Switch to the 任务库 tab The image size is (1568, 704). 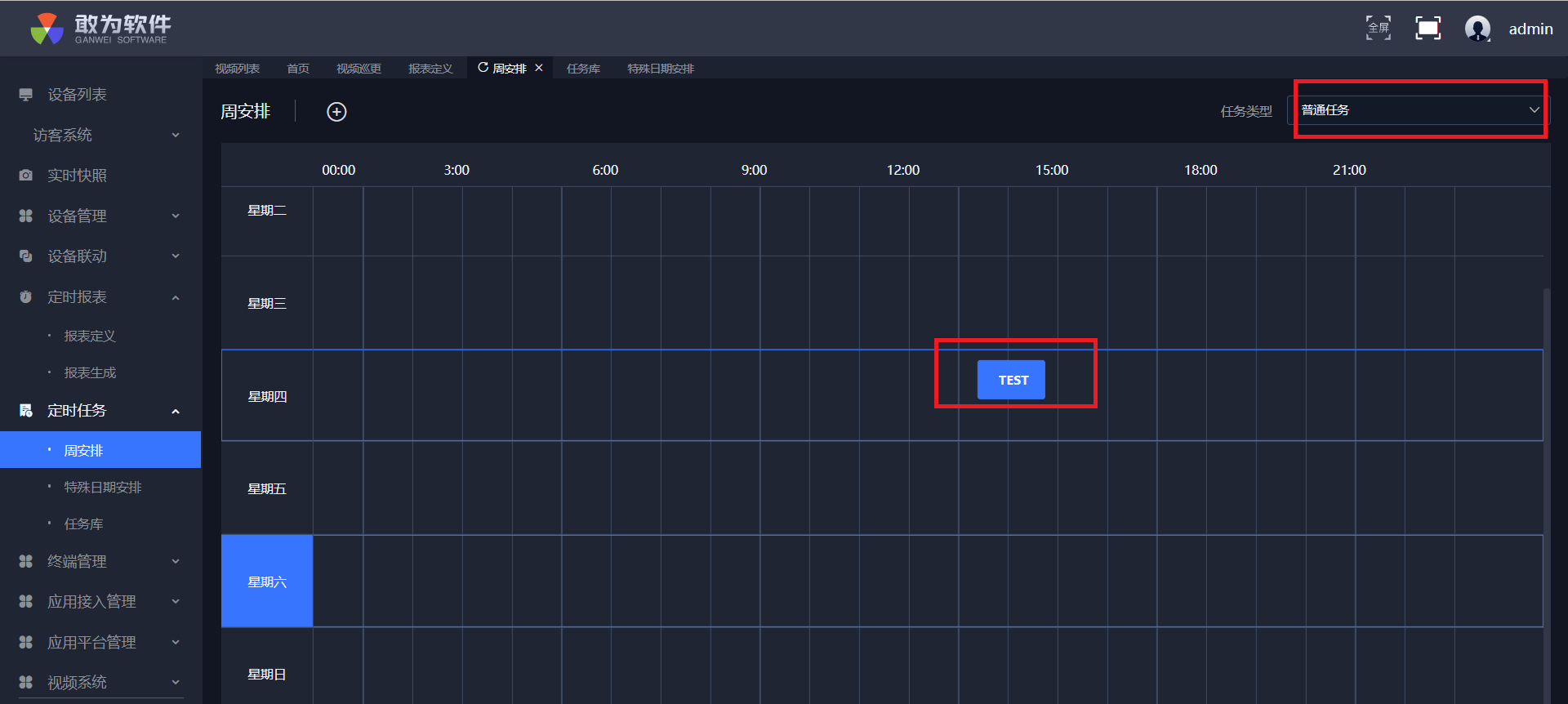click(x=583, y=69)
